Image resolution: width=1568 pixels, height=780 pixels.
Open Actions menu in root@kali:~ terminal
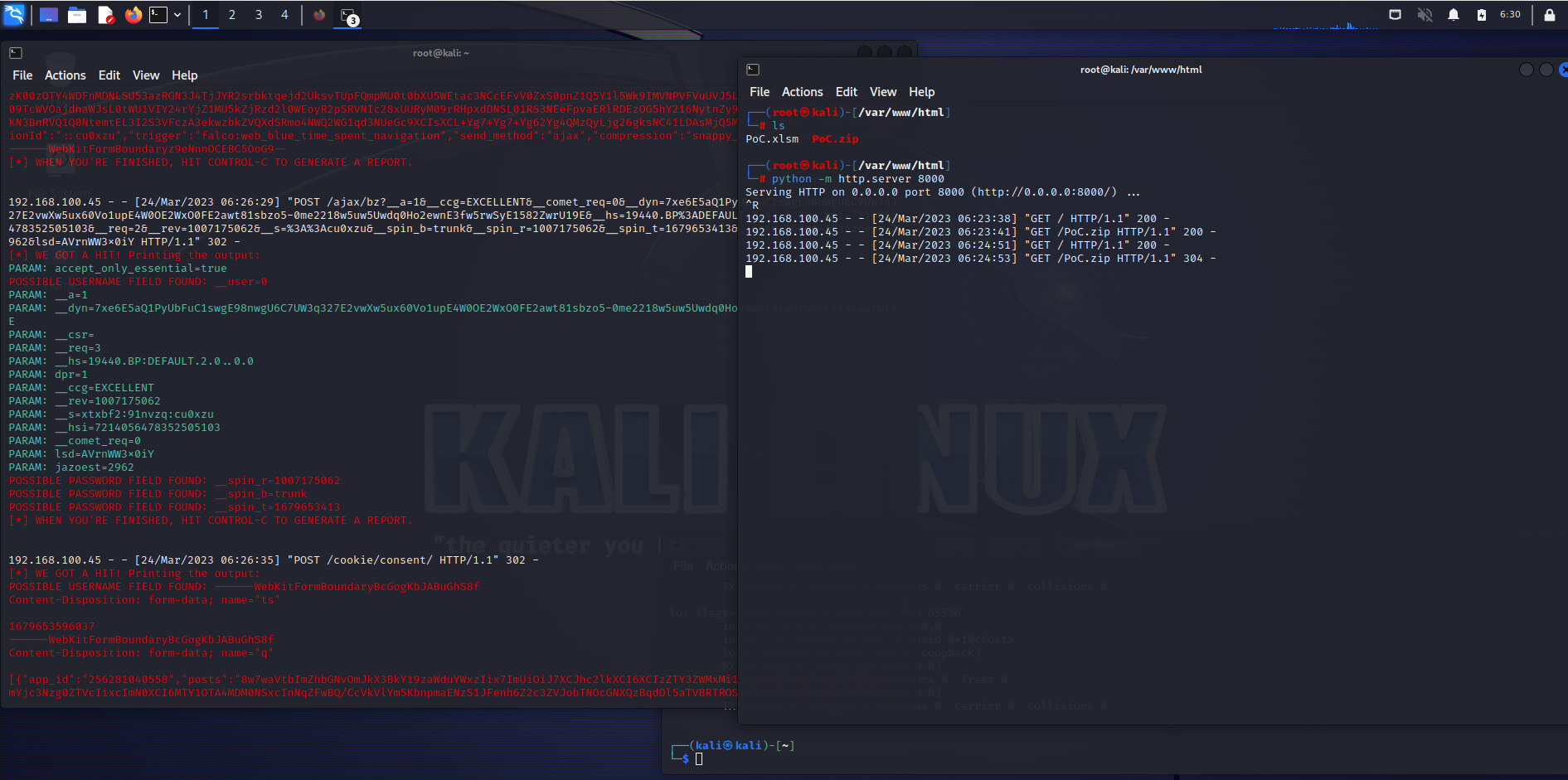(x=66, y=75)
